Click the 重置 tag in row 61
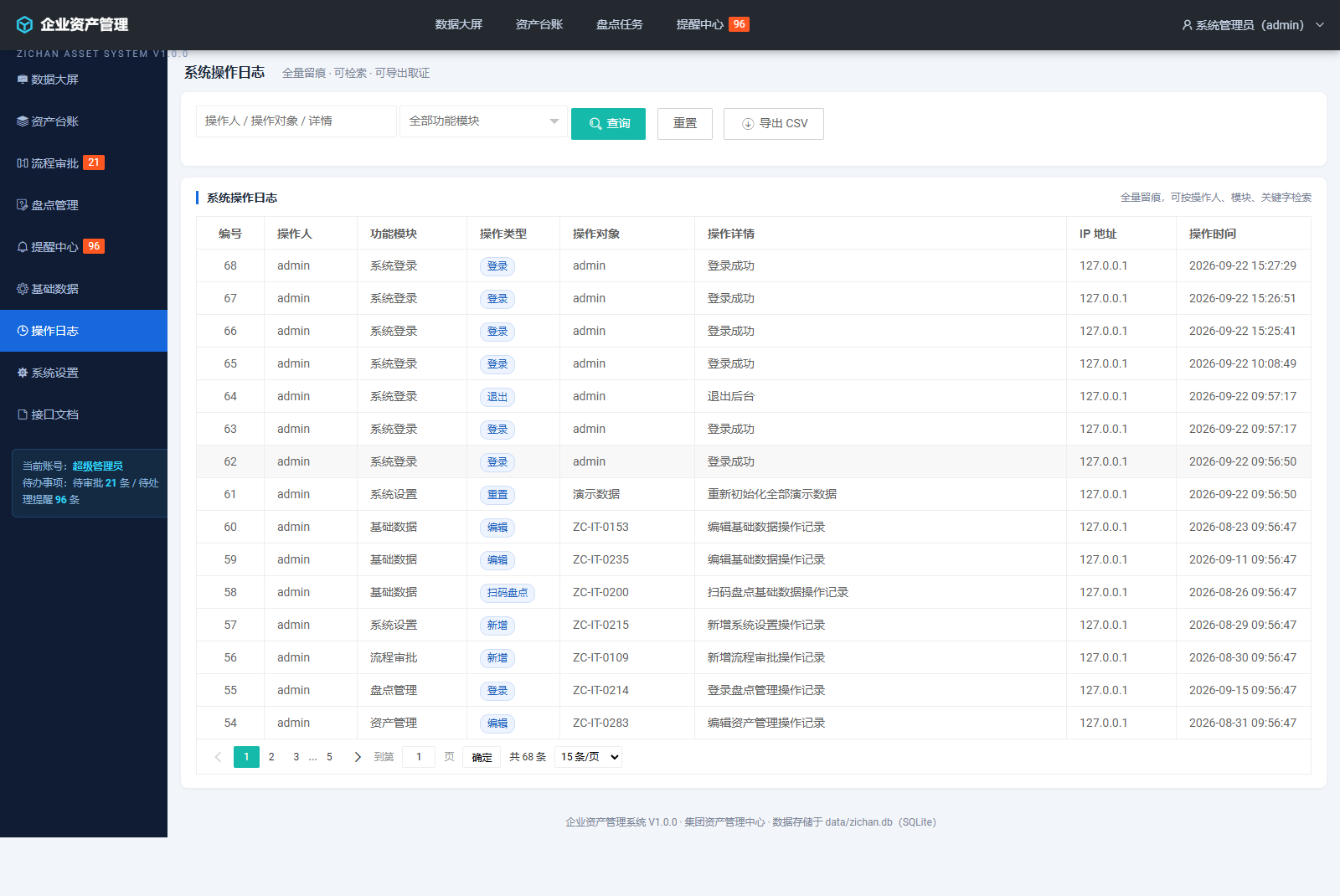The image size is (1340, 896). (497, 495)
